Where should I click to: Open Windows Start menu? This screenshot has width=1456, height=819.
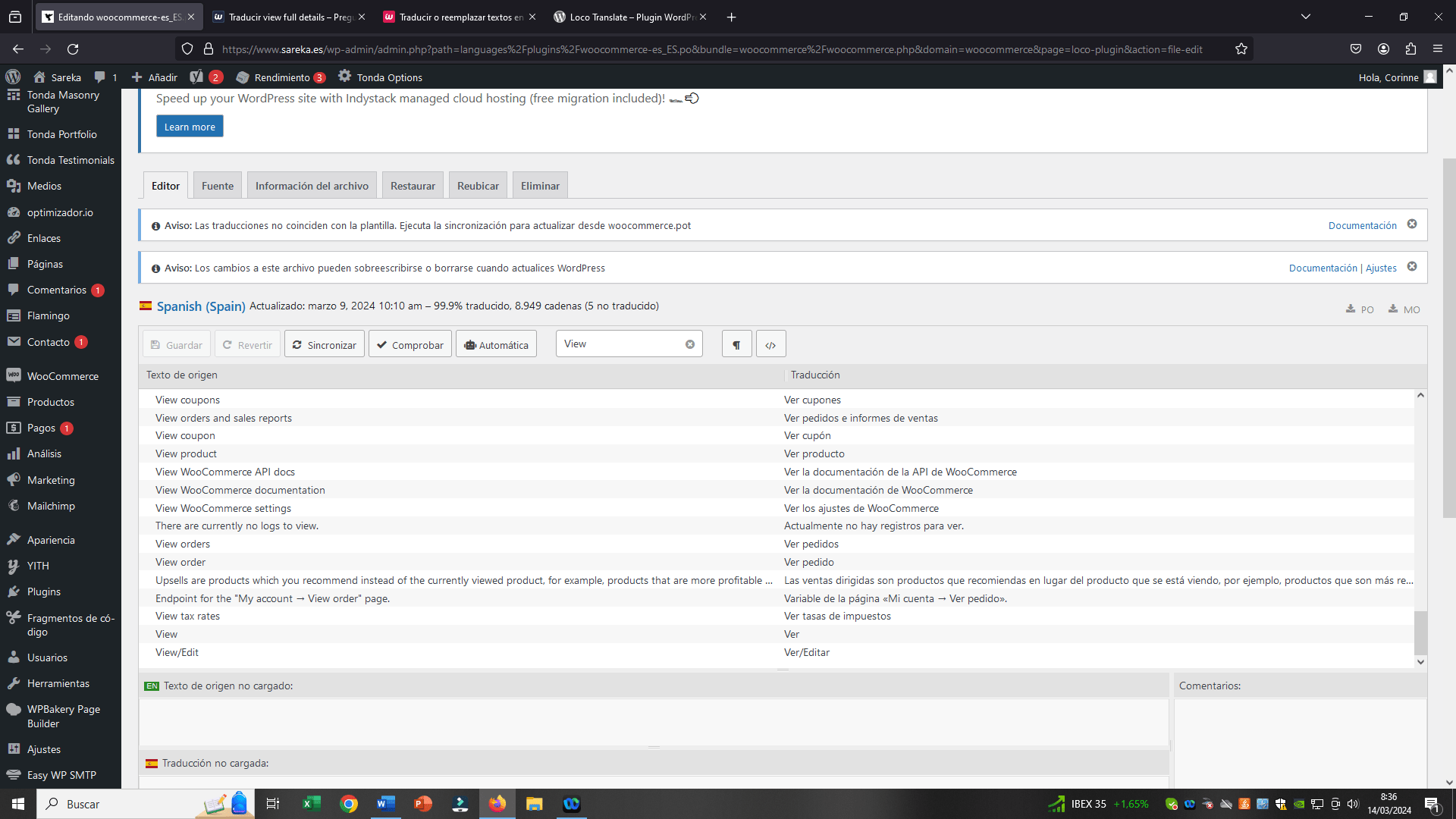[18, 804]
